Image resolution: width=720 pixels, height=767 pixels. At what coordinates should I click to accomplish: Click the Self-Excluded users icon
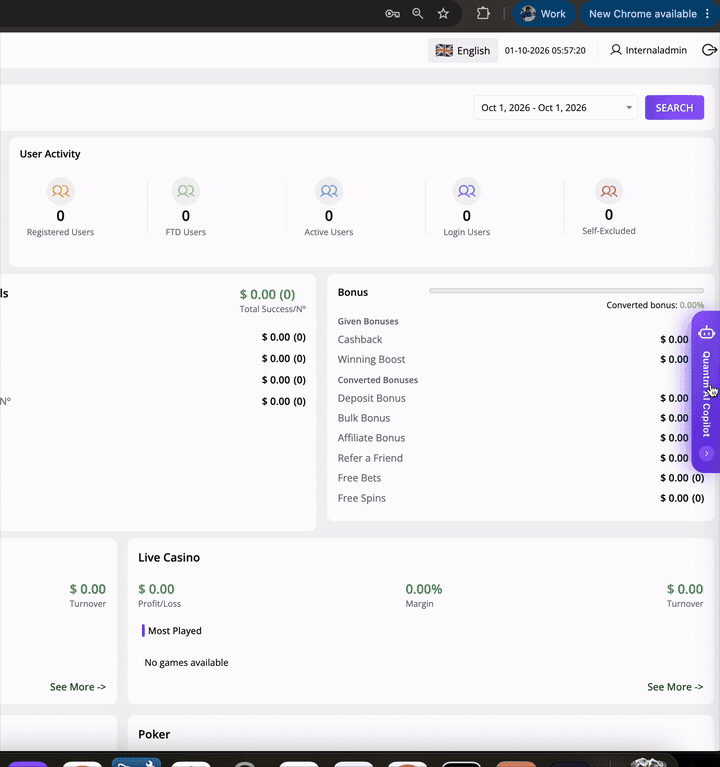(x=609, y=191)
